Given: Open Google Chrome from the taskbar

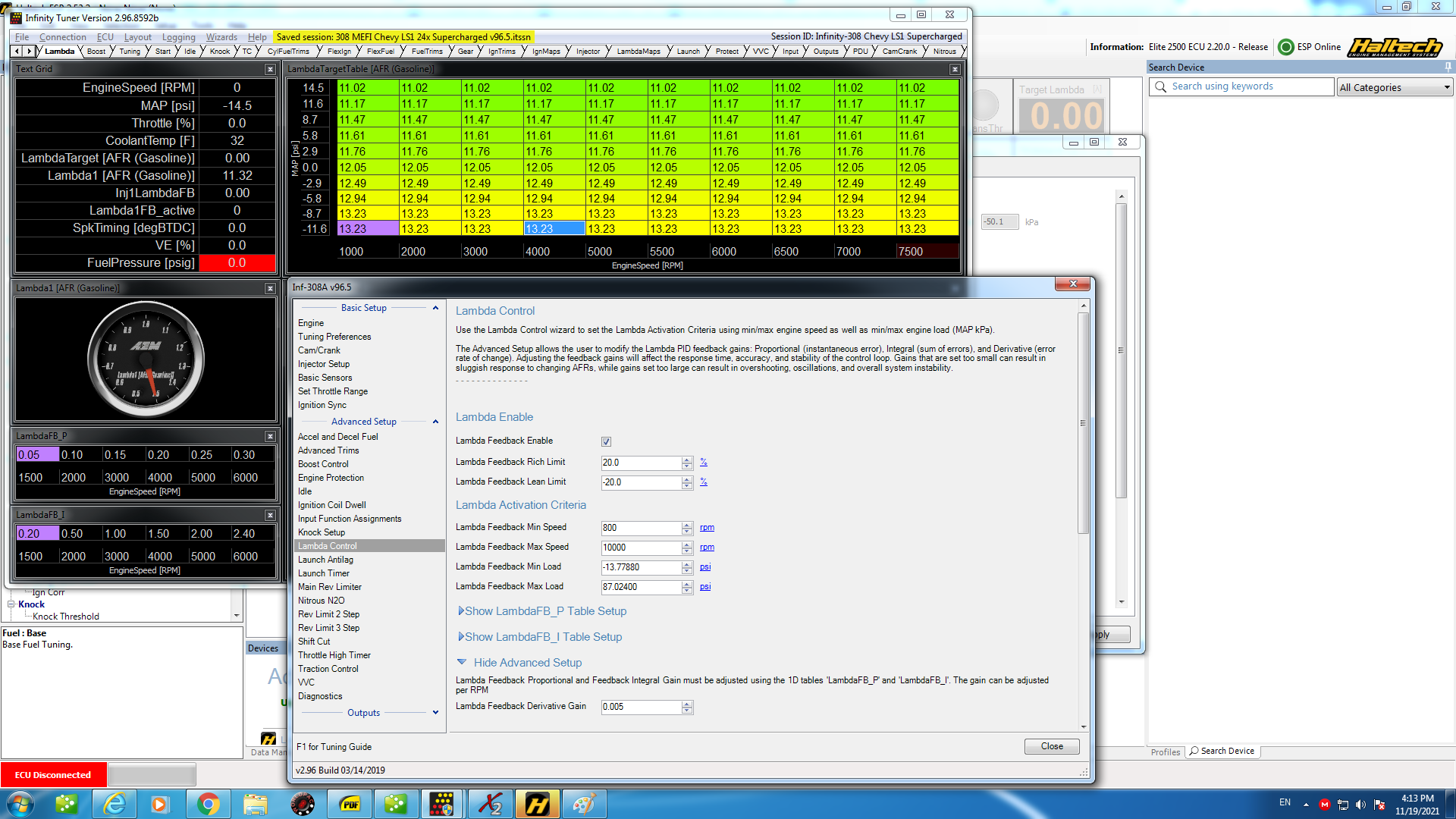Looking at the screenshot, I should pyautogui.click(x=208, y=804).
